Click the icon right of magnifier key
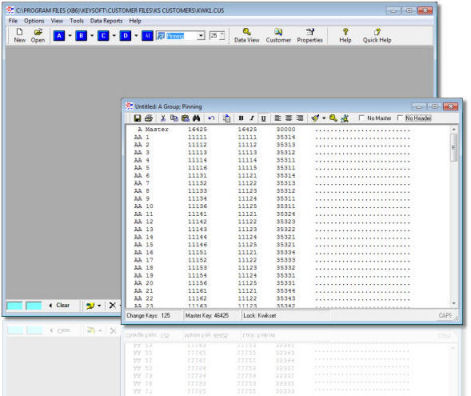The height and width of the screenshot is (396, 471). coord(345,118)
